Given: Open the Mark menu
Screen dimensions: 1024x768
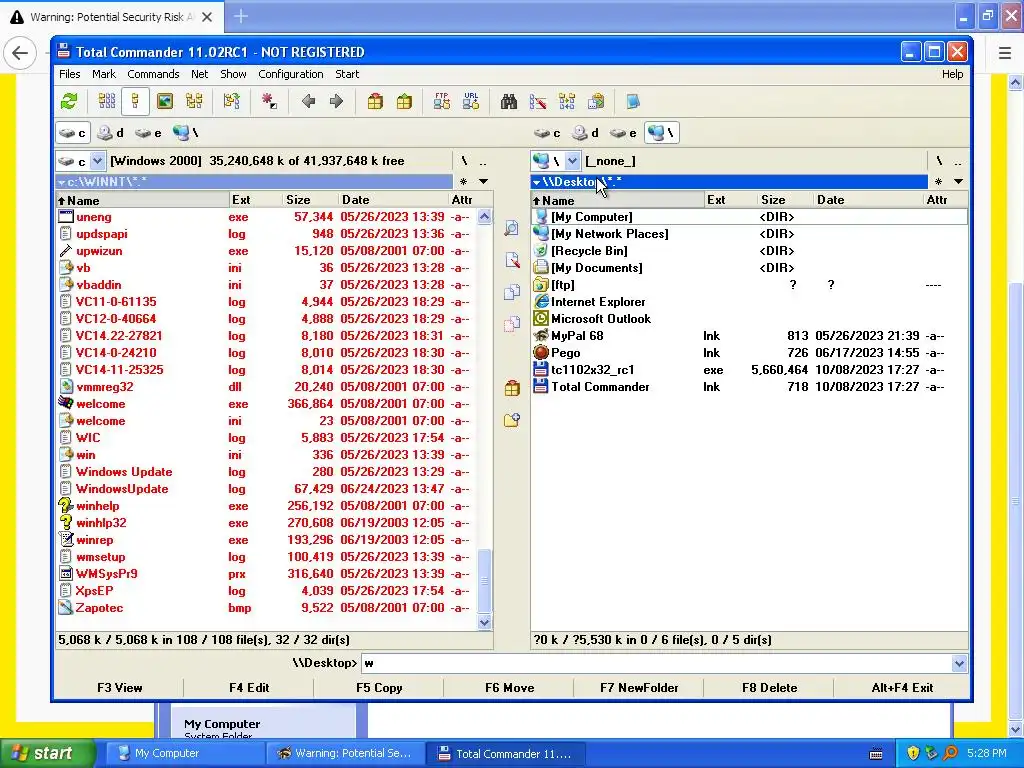Looking at the screenshot, I should pyautogui.click(x=104, y=74).
